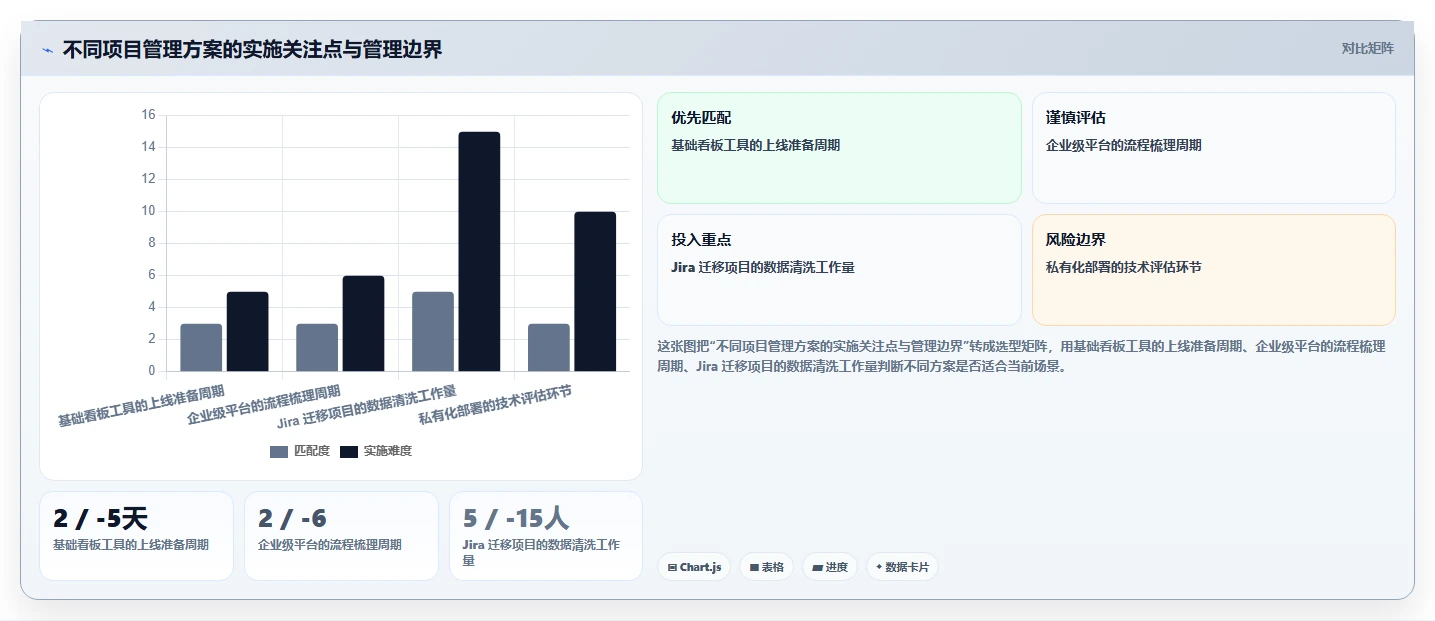Click the tall 实施难度 bar for Jira 迁移
Image resolution: width=1435 pixels, height=621 pixels.
click(x=479, y=251)
